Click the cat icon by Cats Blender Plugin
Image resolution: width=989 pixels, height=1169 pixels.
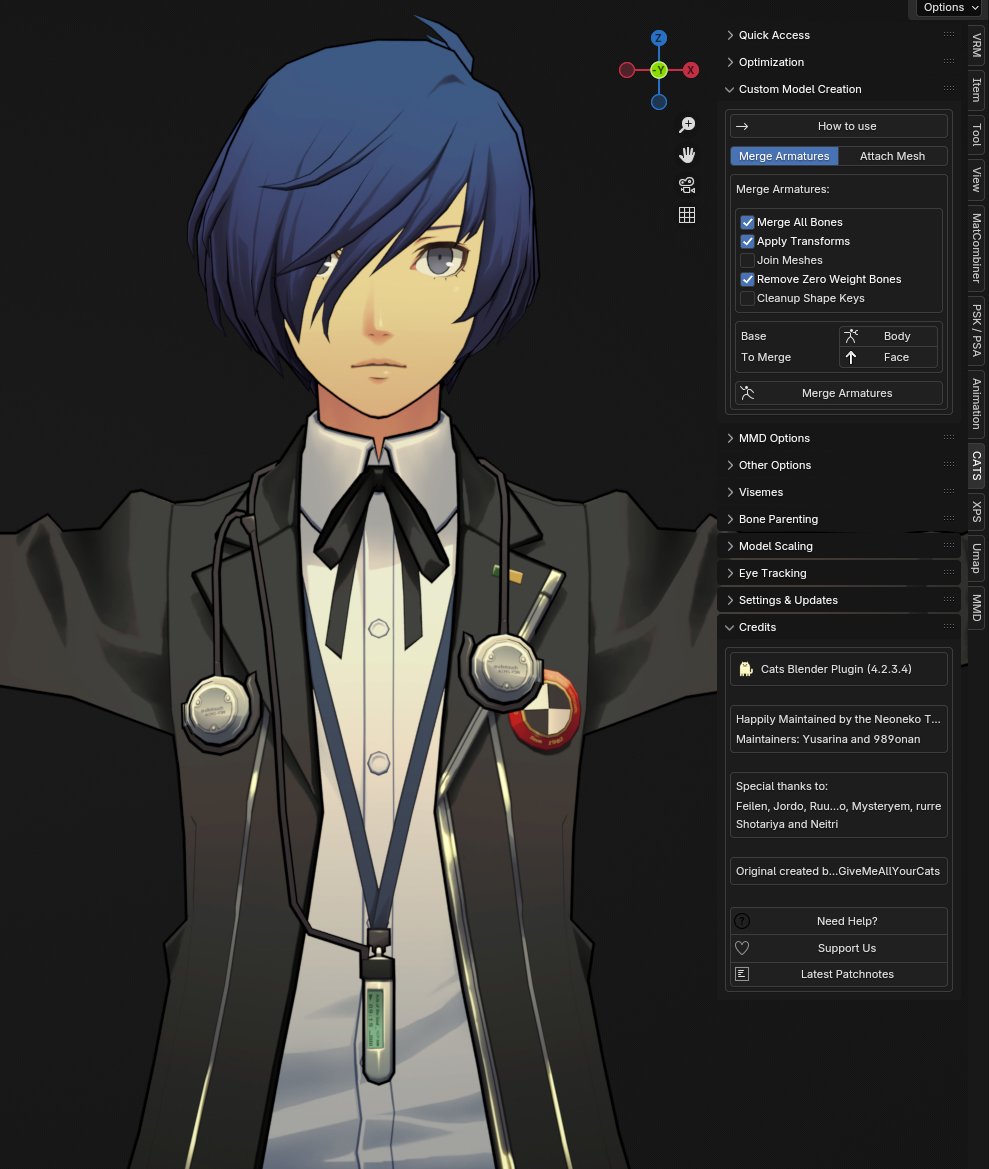746,669
